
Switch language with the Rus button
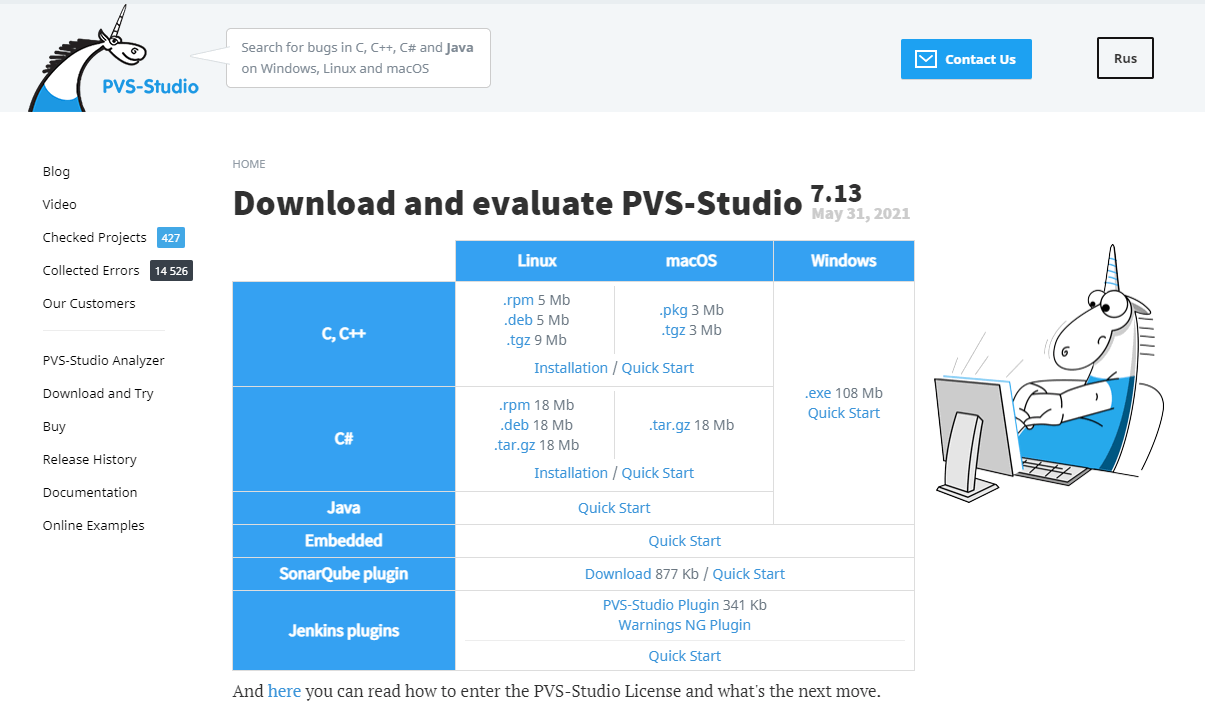tap(1125, 58)
